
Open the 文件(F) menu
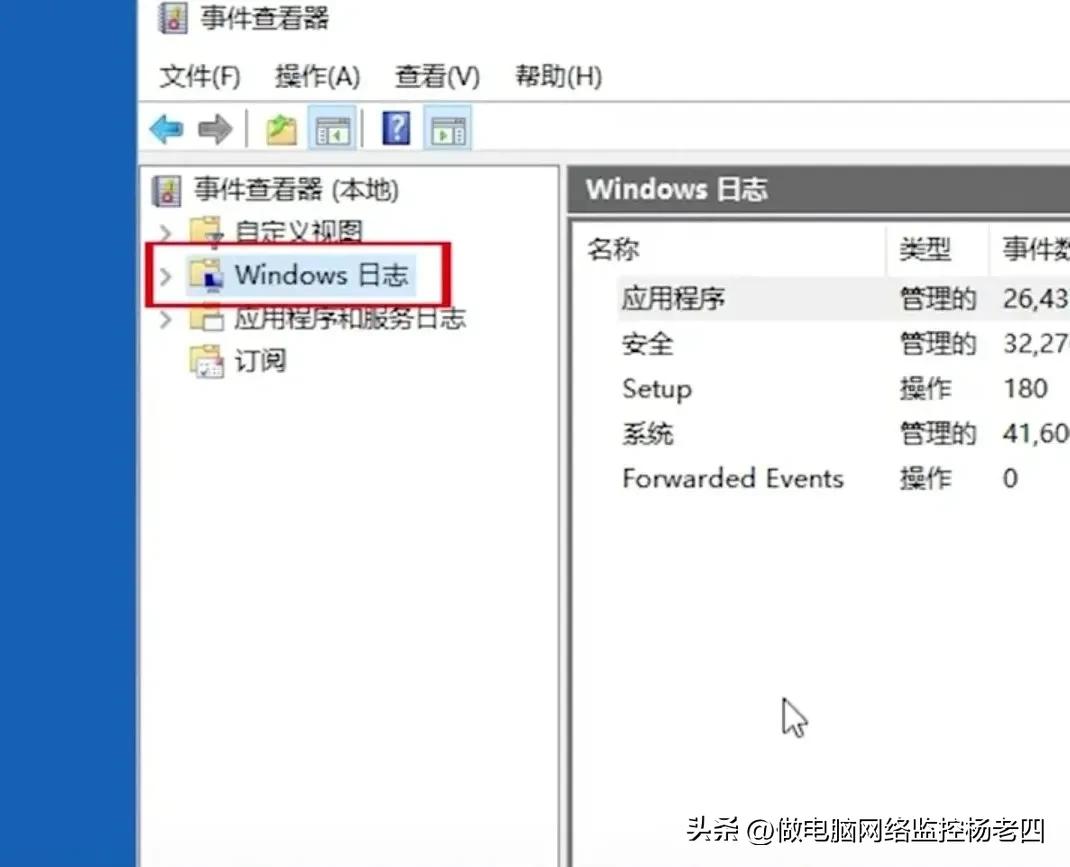(200, 76)
